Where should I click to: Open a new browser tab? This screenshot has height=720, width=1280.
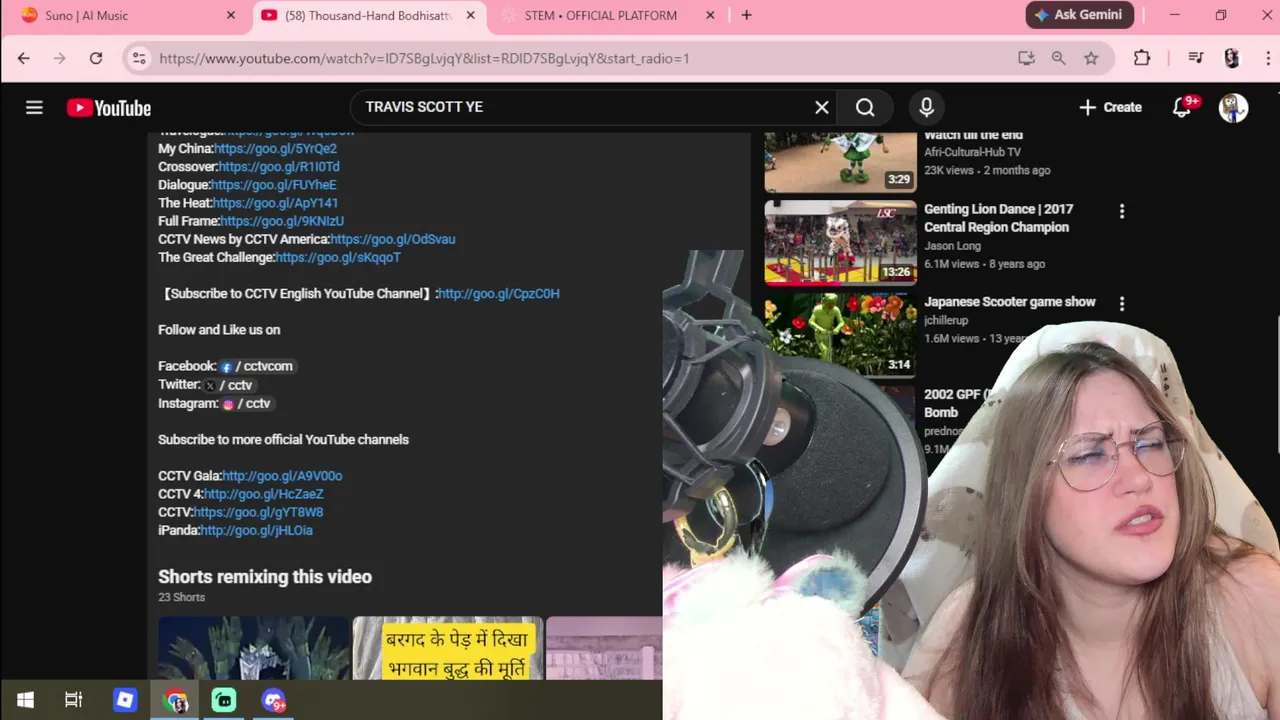pyautogui.click(x=746, y=15)
